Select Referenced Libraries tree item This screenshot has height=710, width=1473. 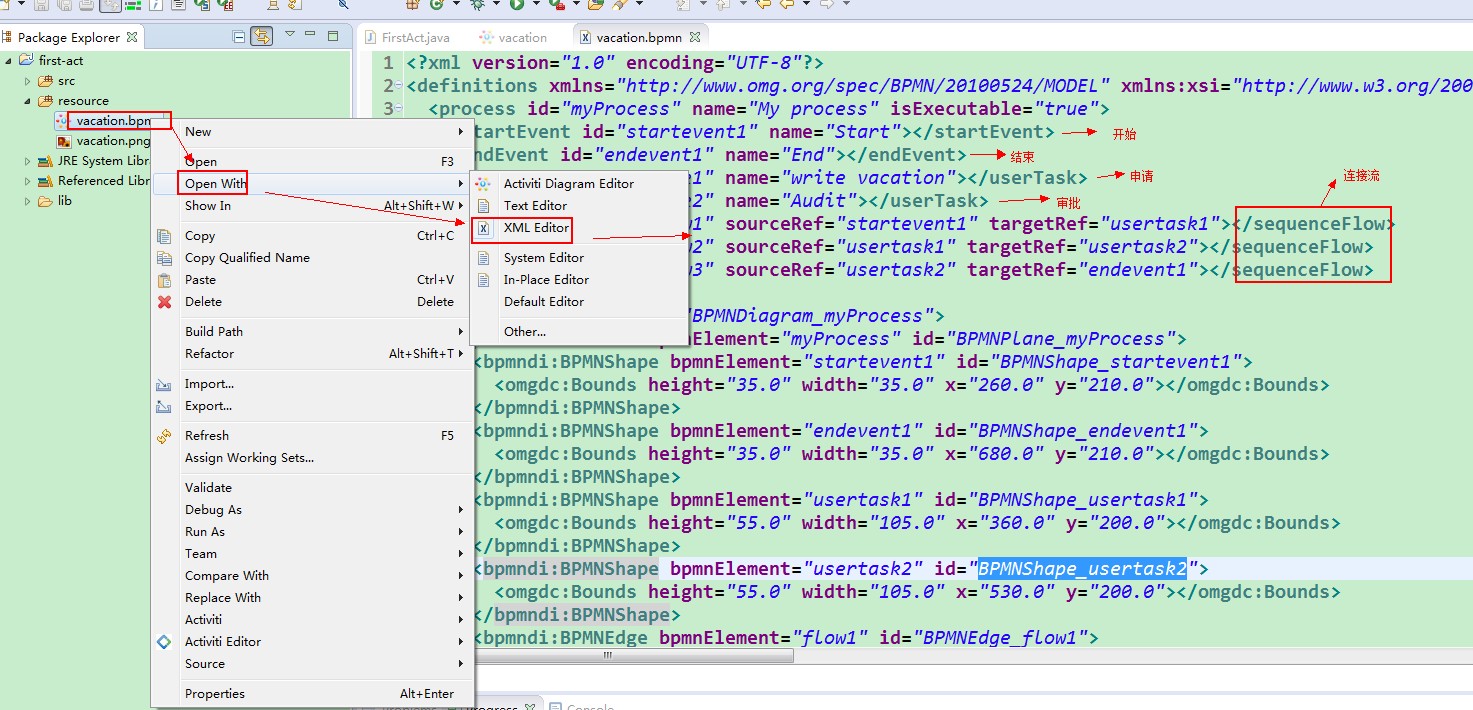93,181
